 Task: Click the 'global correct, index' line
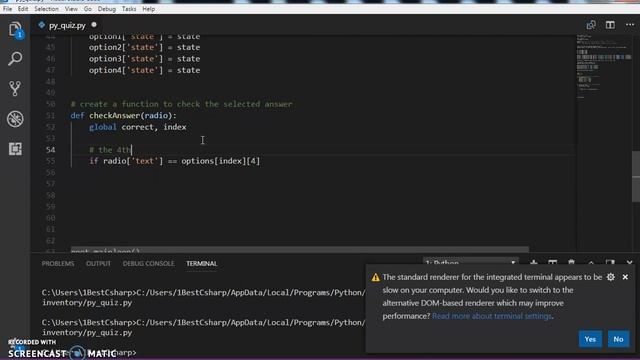(x=138, y=127)
